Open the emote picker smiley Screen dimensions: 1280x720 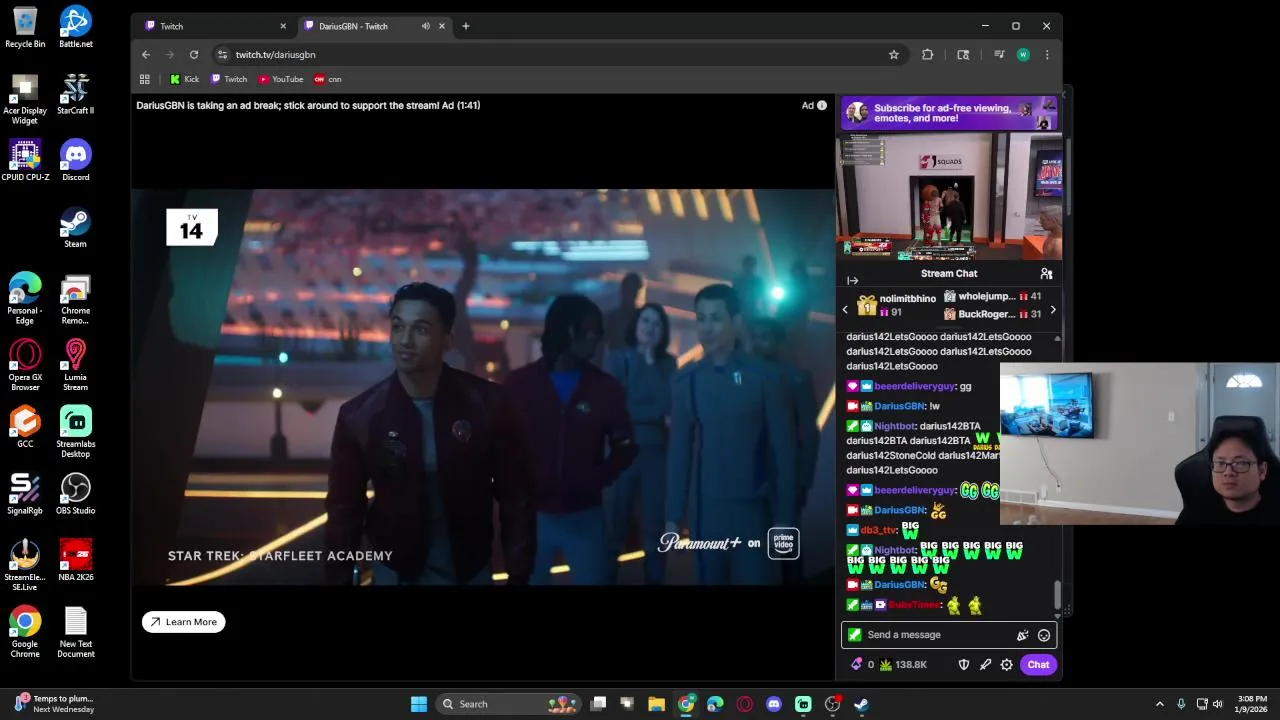(x=1044, y=635)
